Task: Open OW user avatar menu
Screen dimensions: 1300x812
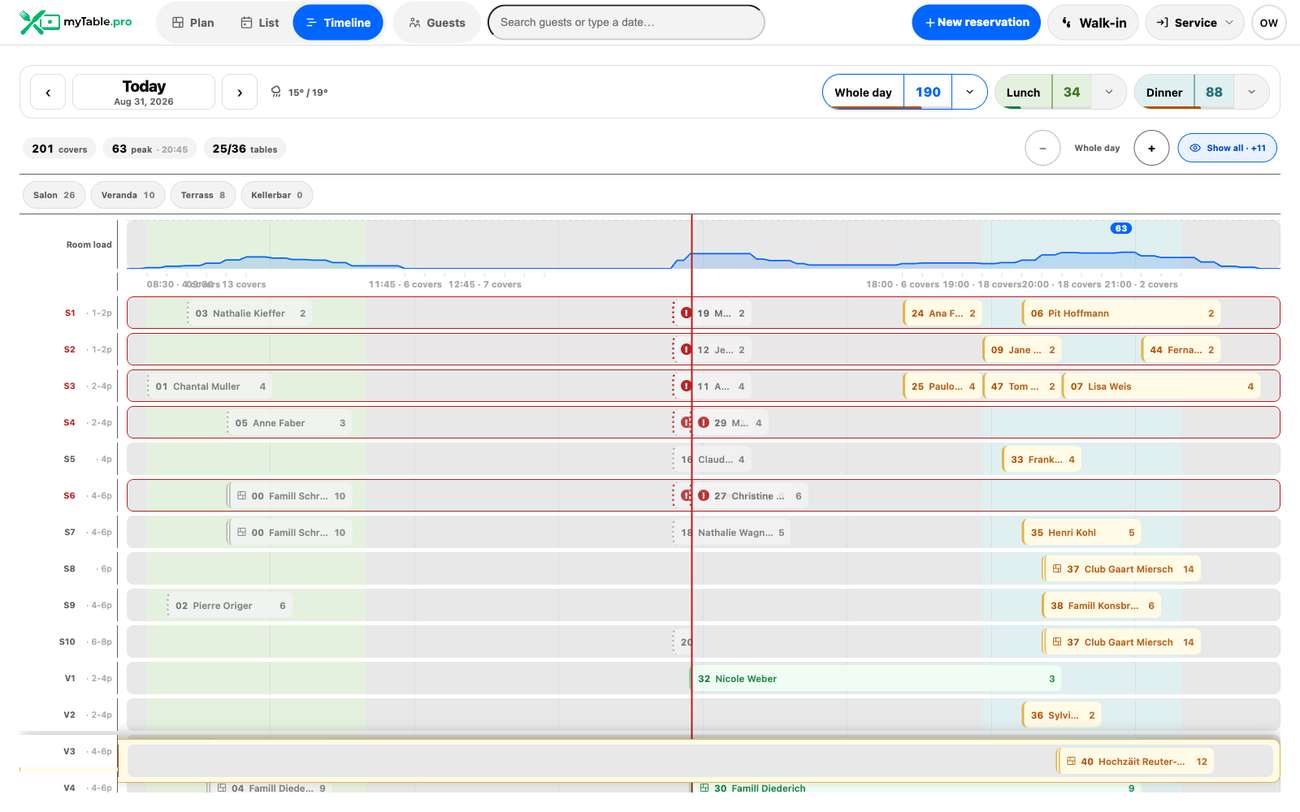Action: point(1269,22)
